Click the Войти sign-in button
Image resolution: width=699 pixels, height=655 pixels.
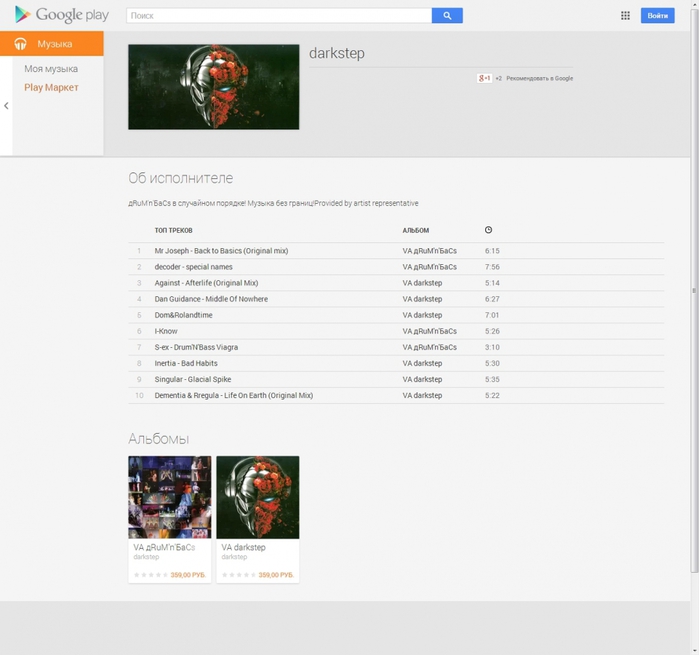[x=658, y=16]
